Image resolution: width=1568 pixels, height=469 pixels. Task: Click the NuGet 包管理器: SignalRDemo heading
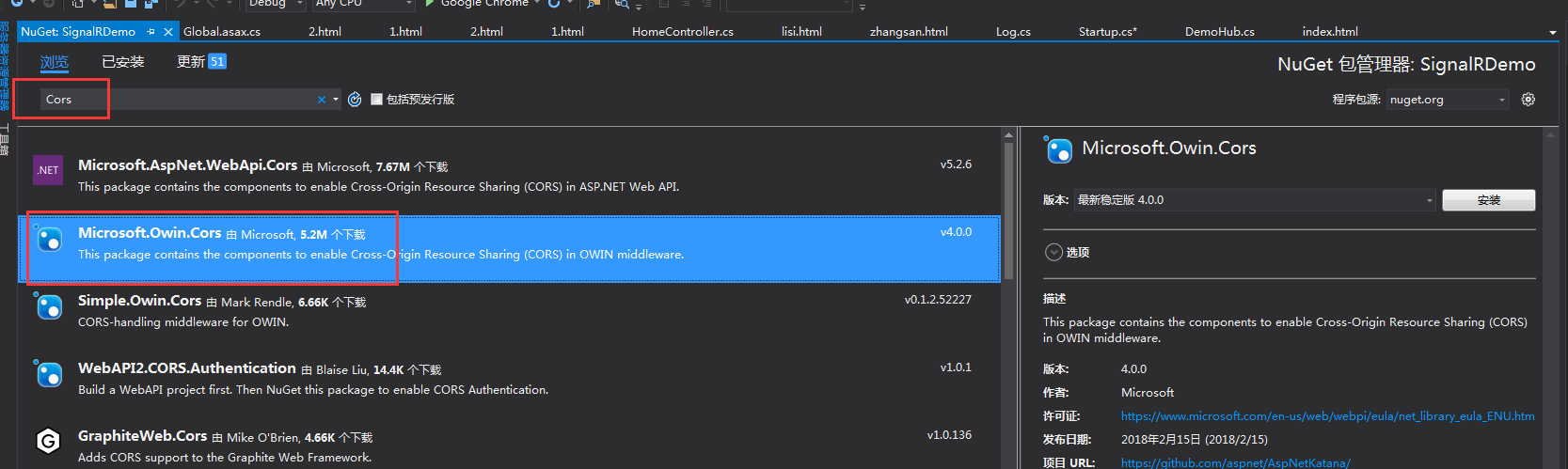coord(1406,65)
